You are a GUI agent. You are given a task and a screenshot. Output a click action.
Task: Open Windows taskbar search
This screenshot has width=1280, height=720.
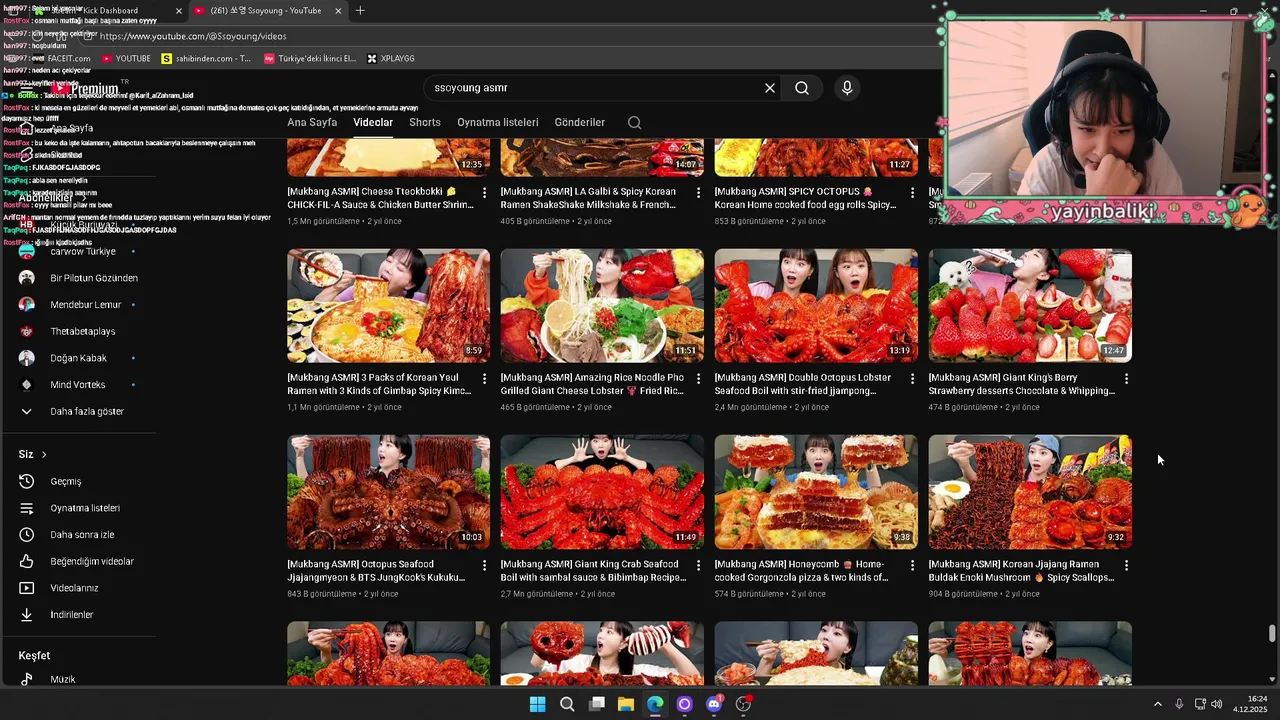coord(567,704)
